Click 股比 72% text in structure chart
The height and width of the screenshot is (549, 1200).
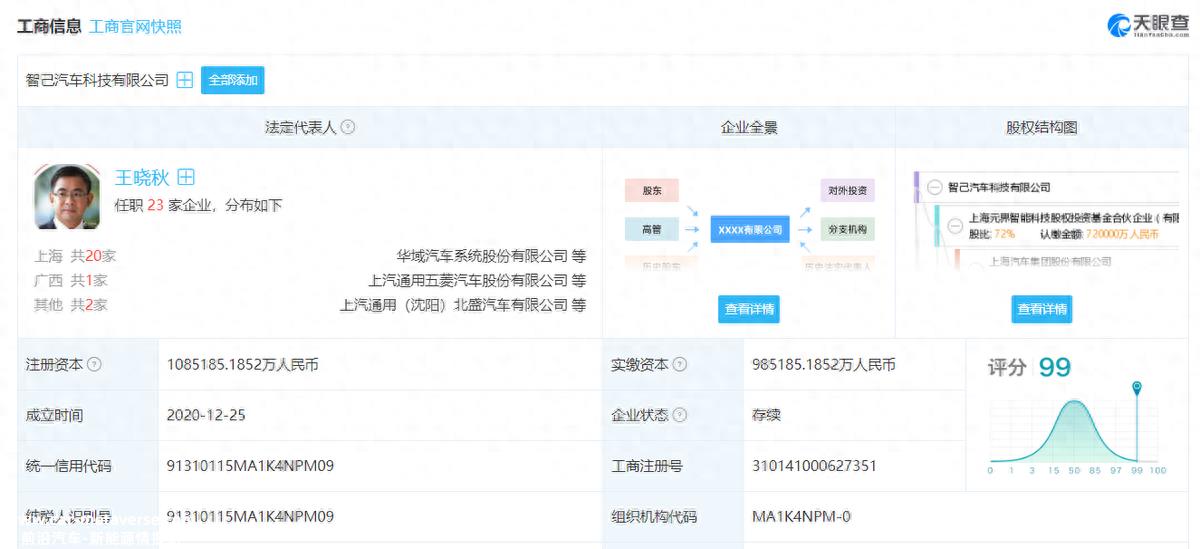coord(992,233)
